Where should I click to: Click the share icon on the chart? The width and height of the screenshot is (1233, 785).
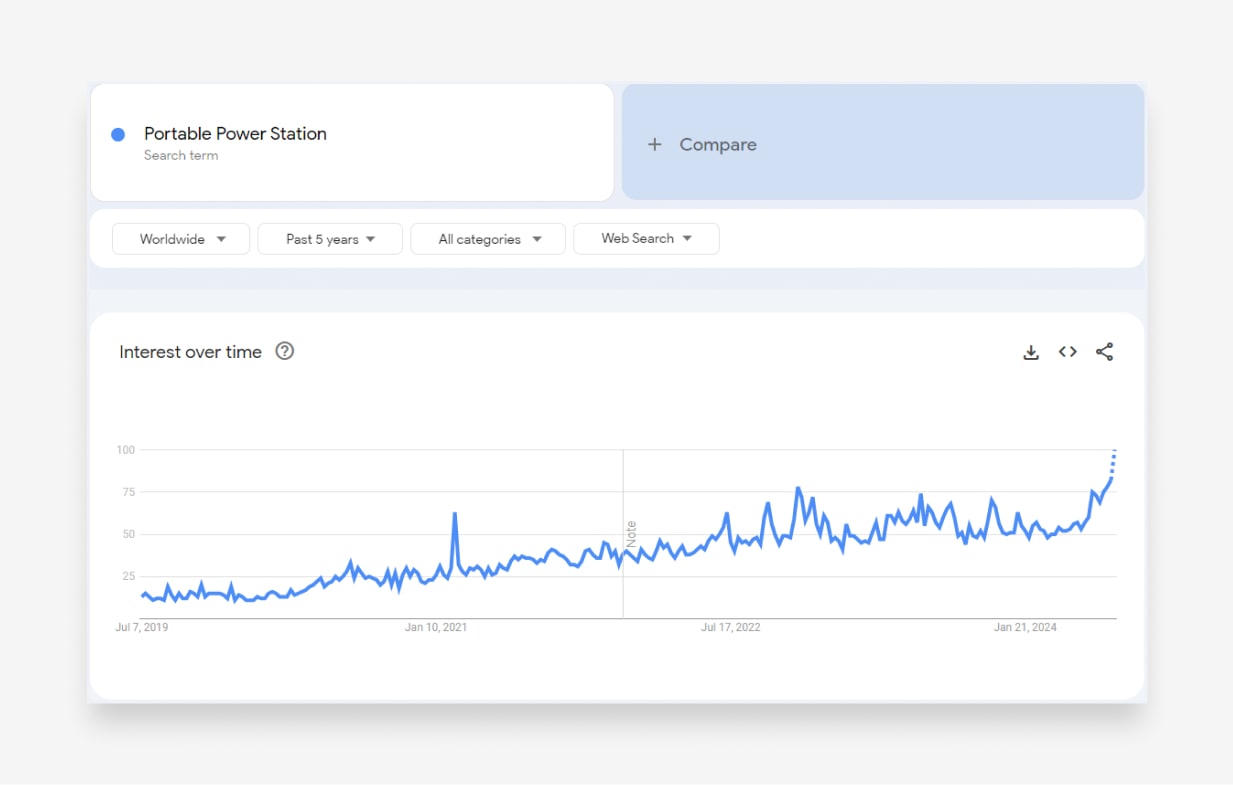coord(1104,352)
